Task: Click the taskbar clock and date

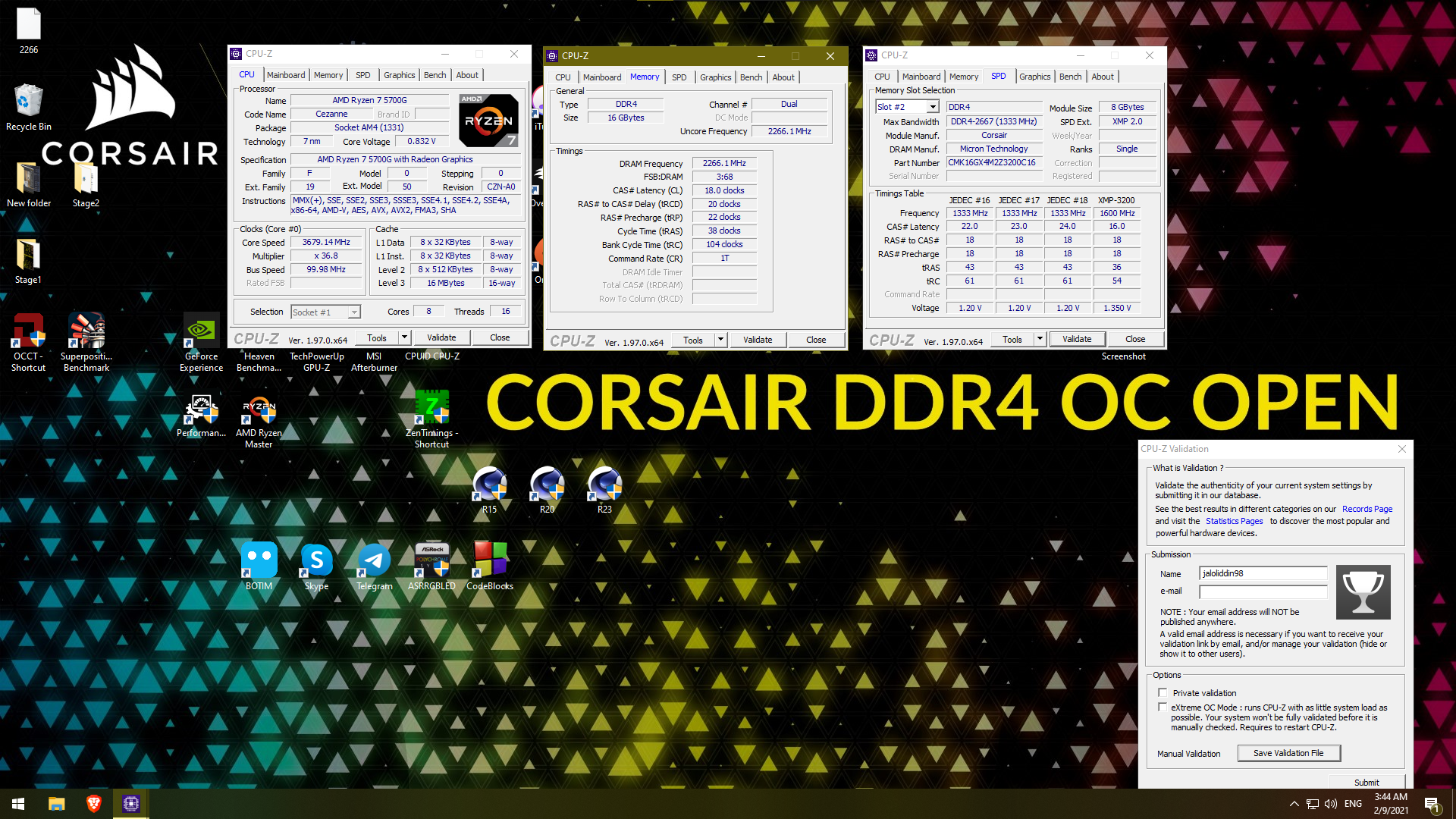Action: click(1391, 804)
